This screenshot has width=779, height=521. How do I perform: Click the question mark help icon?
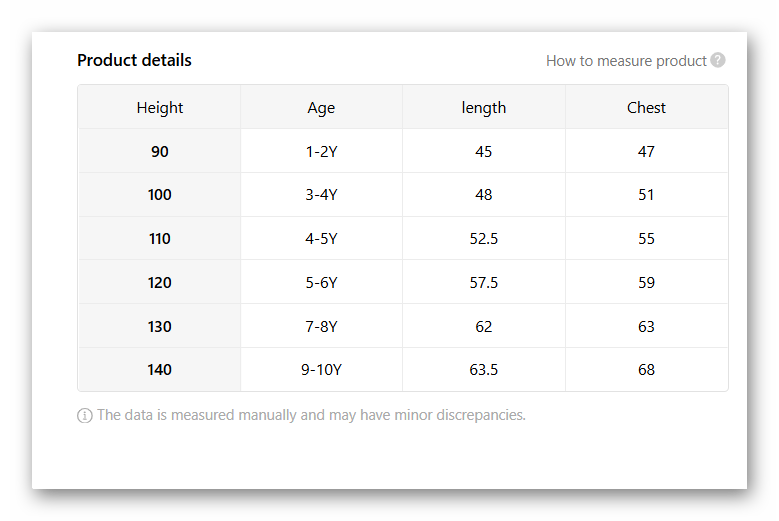(x=718, y=60)
